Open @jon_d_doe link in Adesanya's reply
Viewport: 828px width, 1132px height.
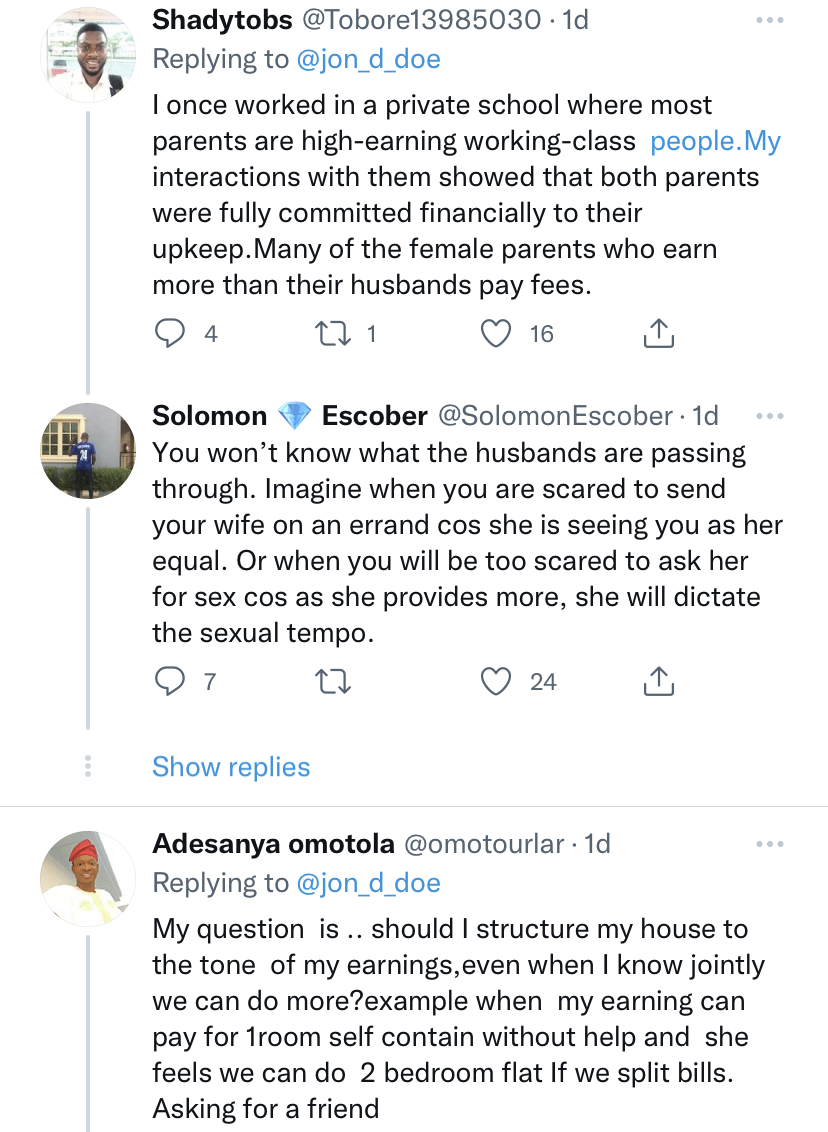368,883
